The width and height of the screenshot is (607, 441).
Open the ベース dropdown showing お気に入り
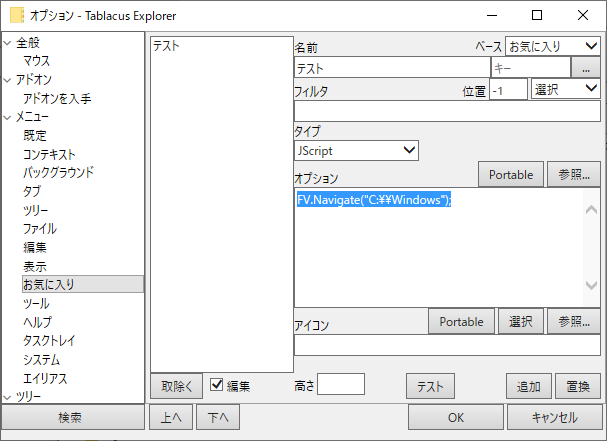click(x=552, y=46)
